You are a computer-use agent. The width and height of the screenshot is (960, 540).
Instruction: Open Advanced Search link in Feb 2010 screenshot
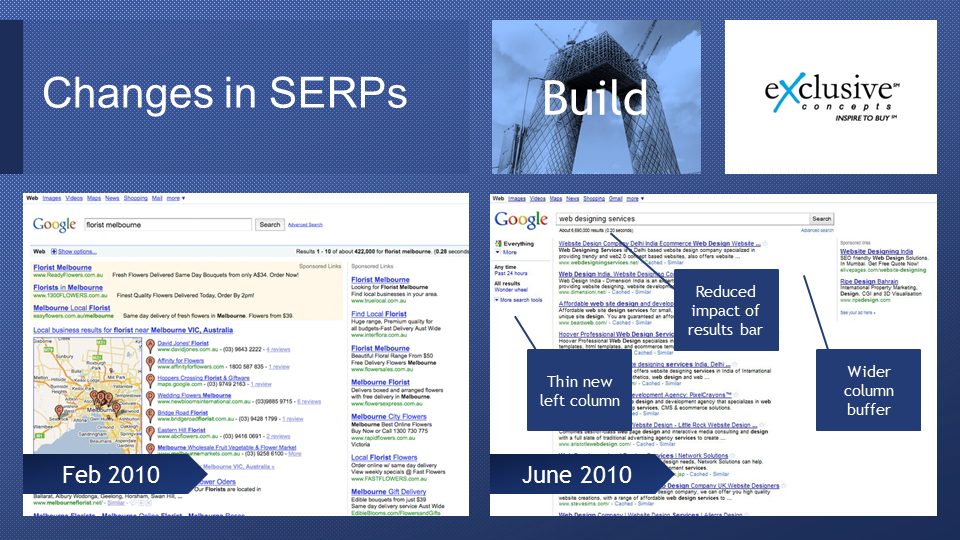point(305,225)
